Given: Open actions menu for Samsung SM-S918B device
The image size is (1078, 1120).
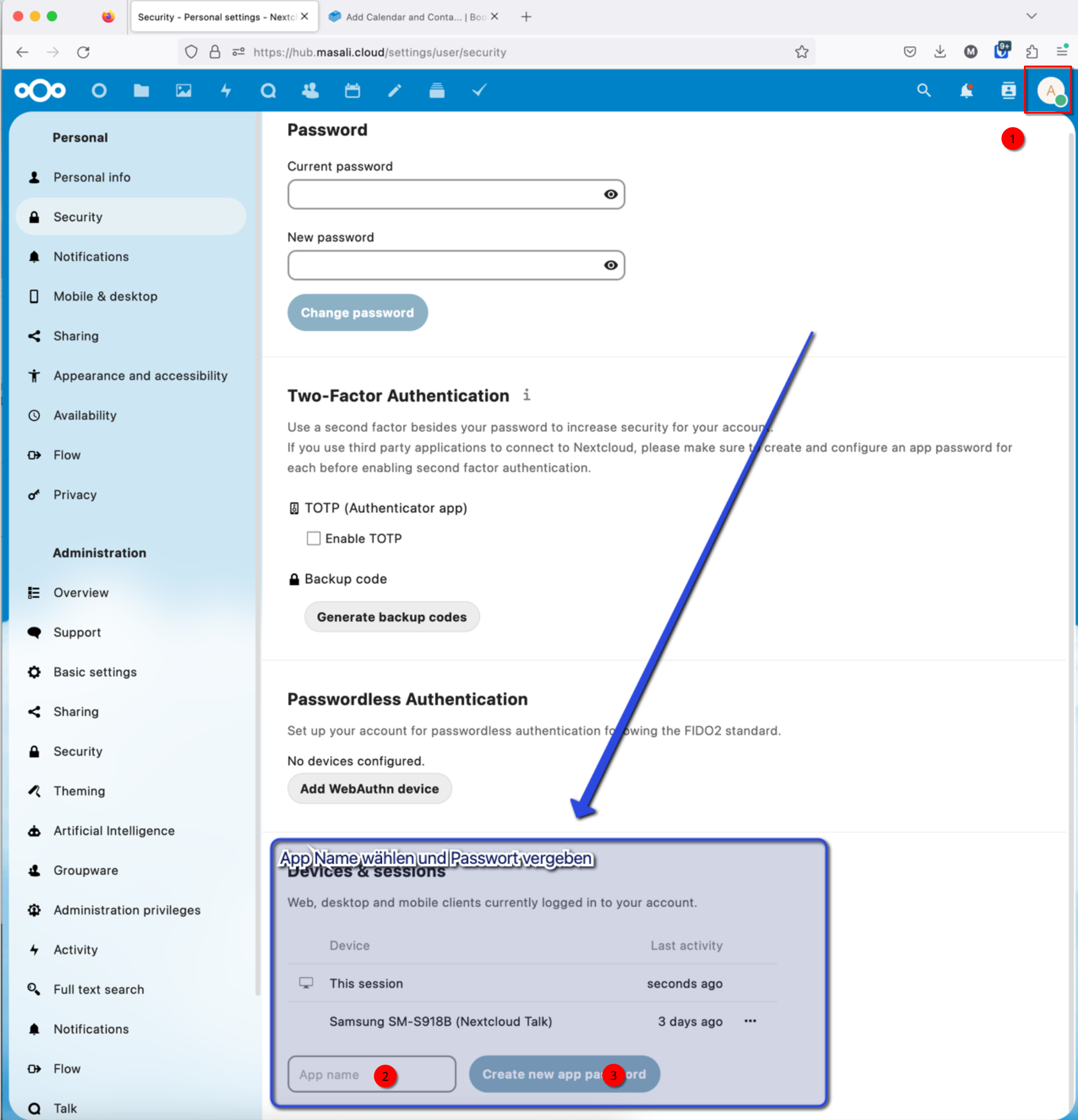Looking at the screenshot, I should pos(750,1021).
